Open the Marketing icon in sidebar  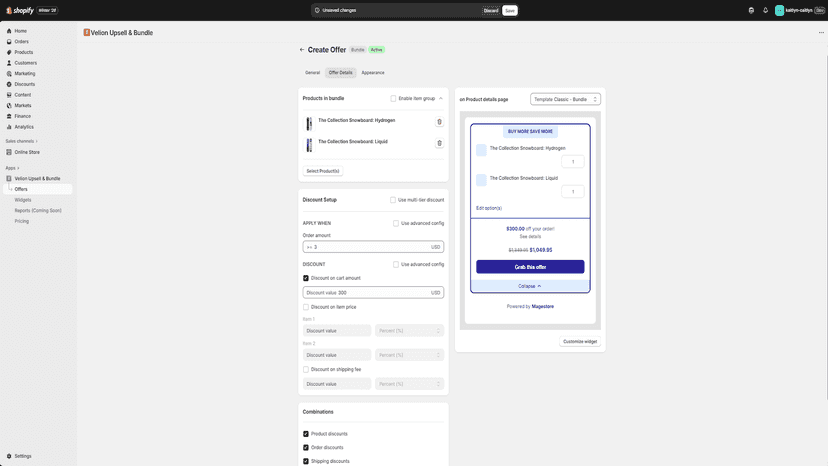(9, 73)
